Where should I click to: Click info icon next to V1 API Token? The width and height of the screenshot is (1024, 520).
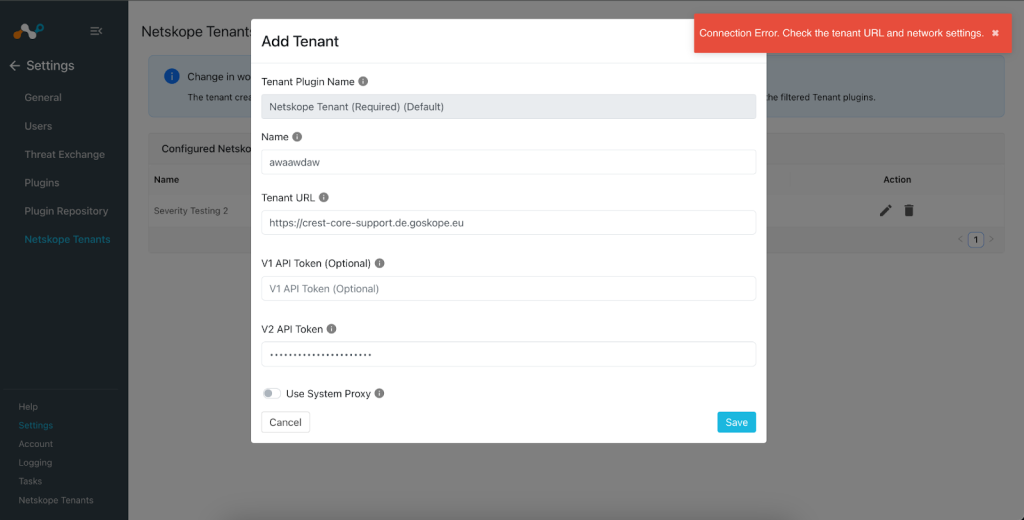coord(379,263)
